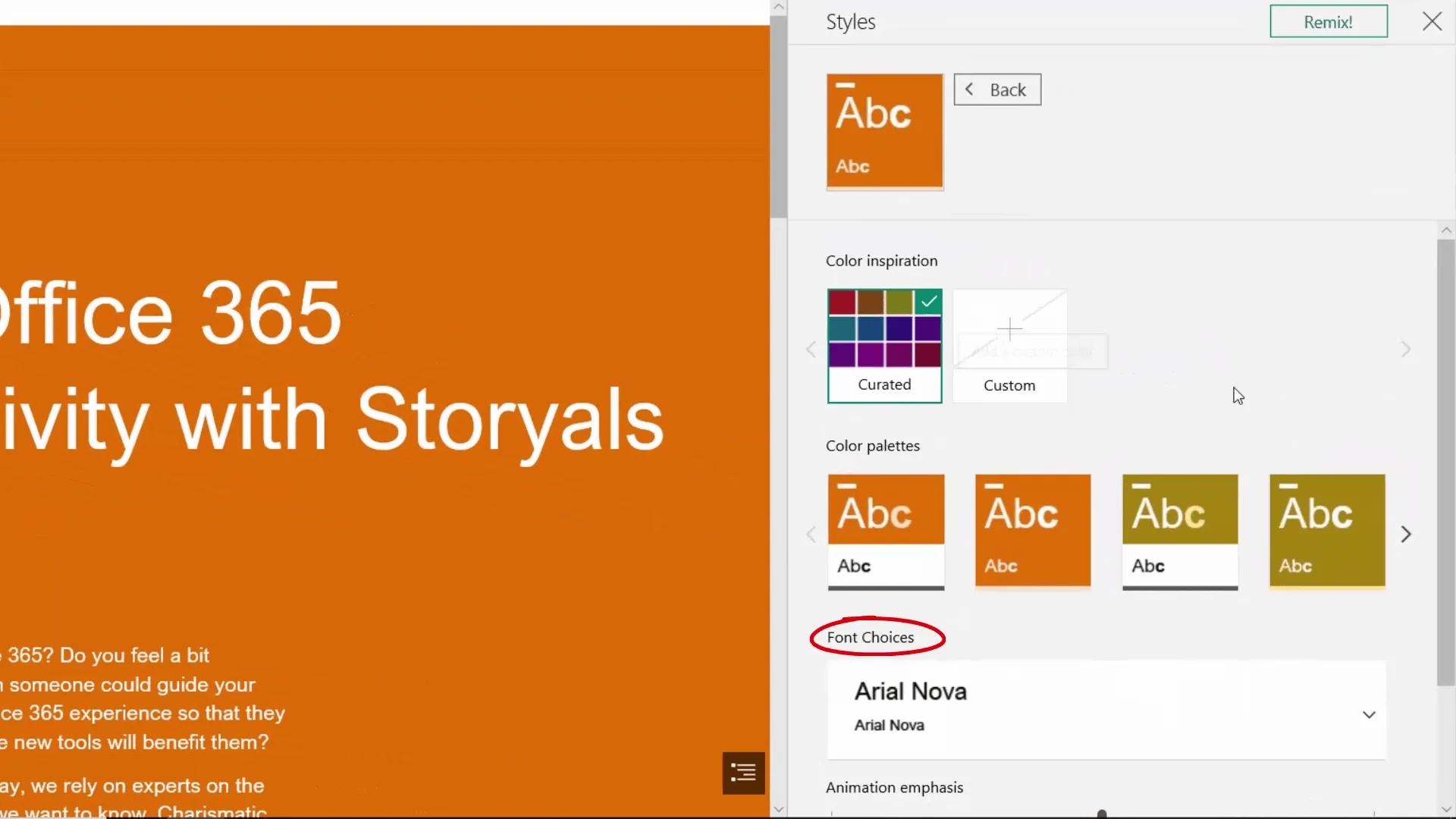The width and height of the screenshot is (1456, 819).
Task: Show previous color inspiration with left chevron
Action: click(811, 349)
